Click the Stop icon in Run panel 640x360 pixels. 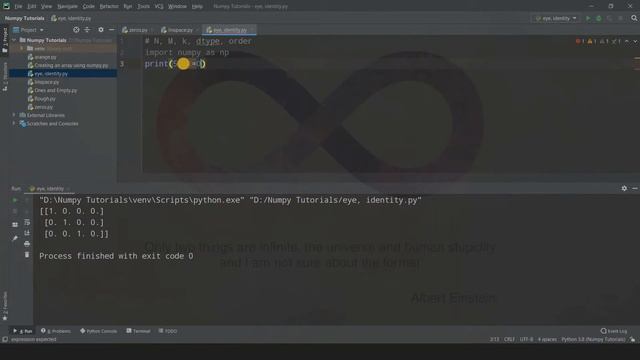pos(15,211)
